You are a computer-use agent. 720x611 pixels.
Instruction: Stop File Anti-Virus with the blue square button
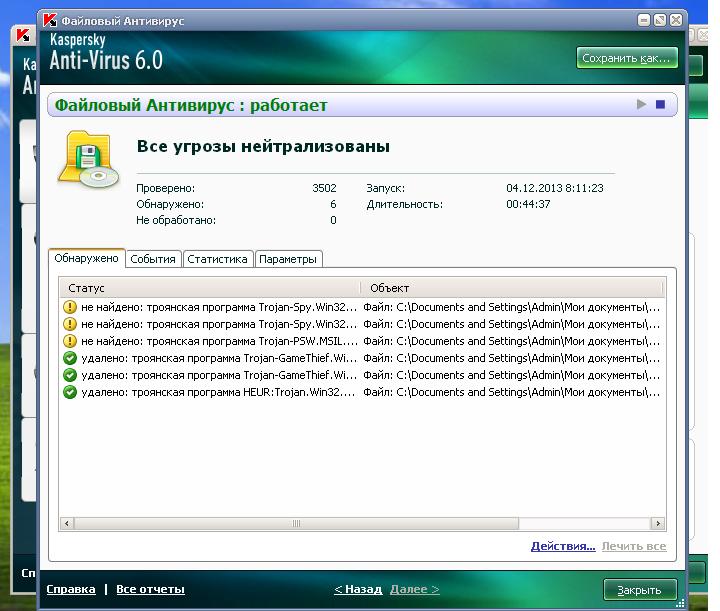660,104
